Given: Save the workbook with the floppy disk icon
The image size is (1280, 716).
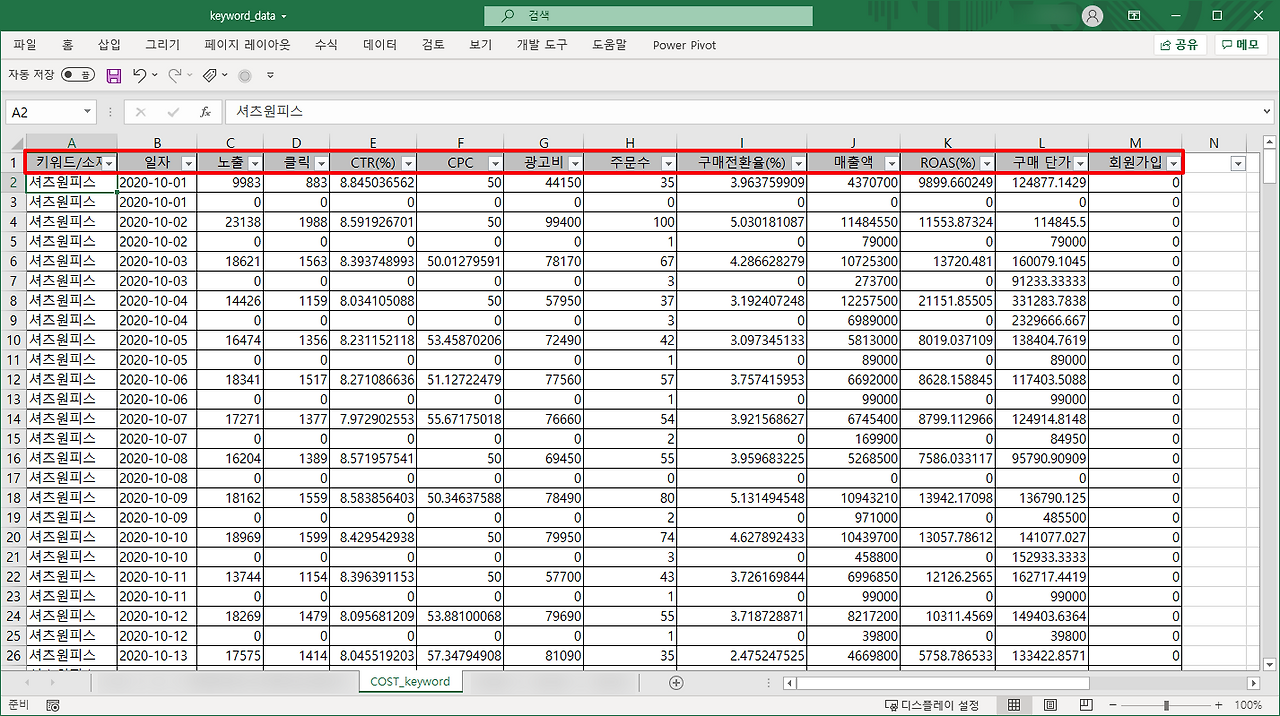Looking at the screenshot, I should click(x=113, y=76).
